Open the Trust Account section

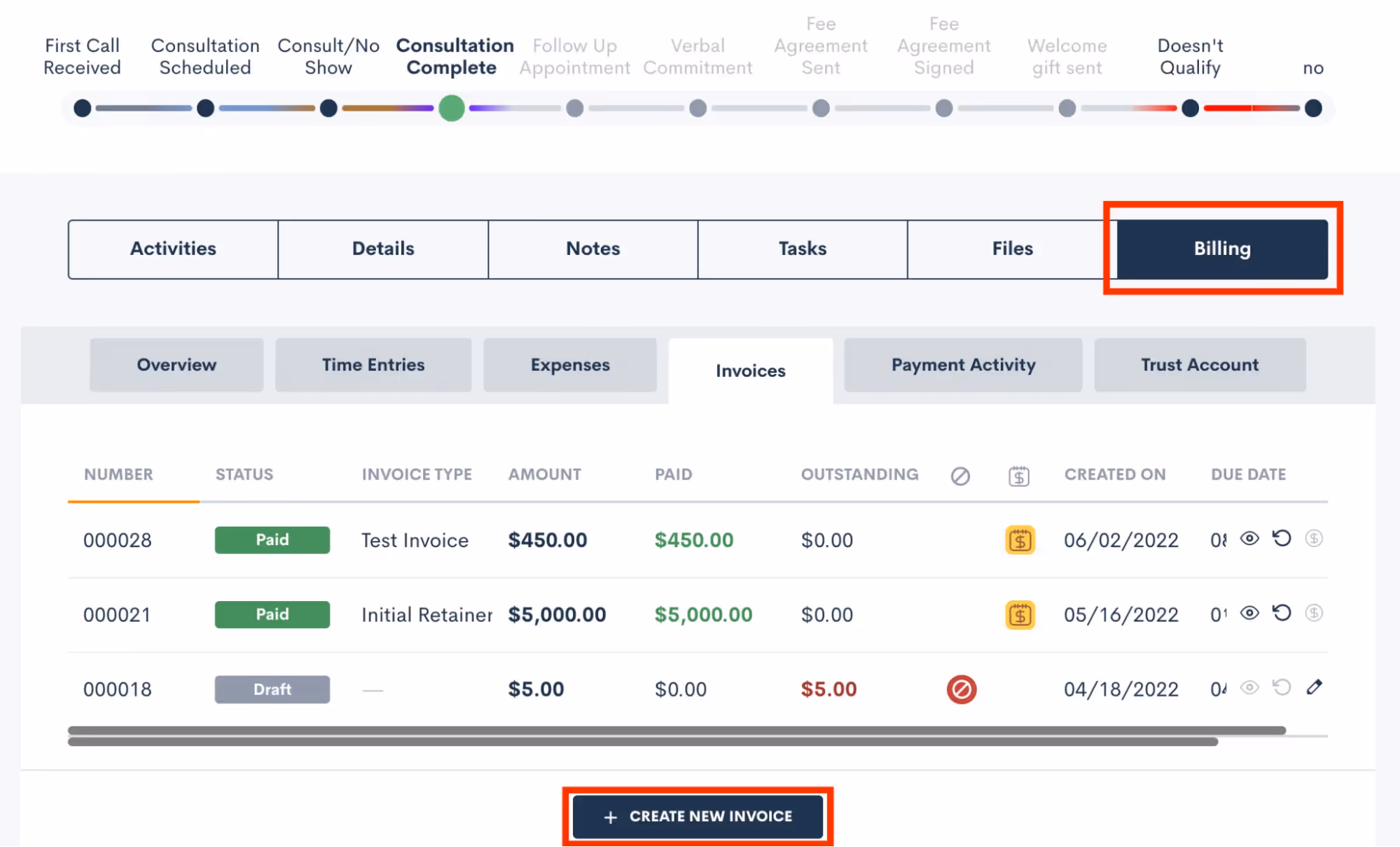[1199, 365]
